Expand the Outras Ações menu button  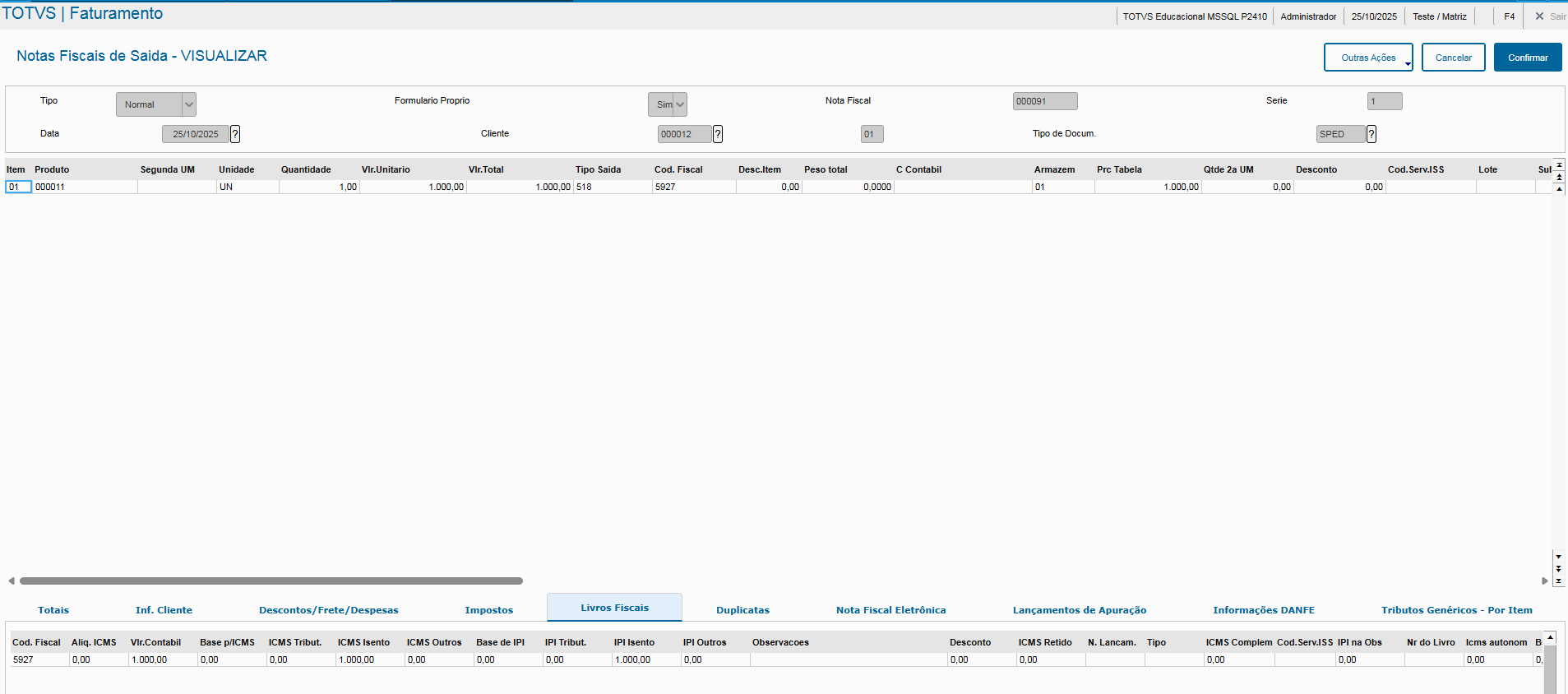pyautogui.click(x=1368, y=58)
